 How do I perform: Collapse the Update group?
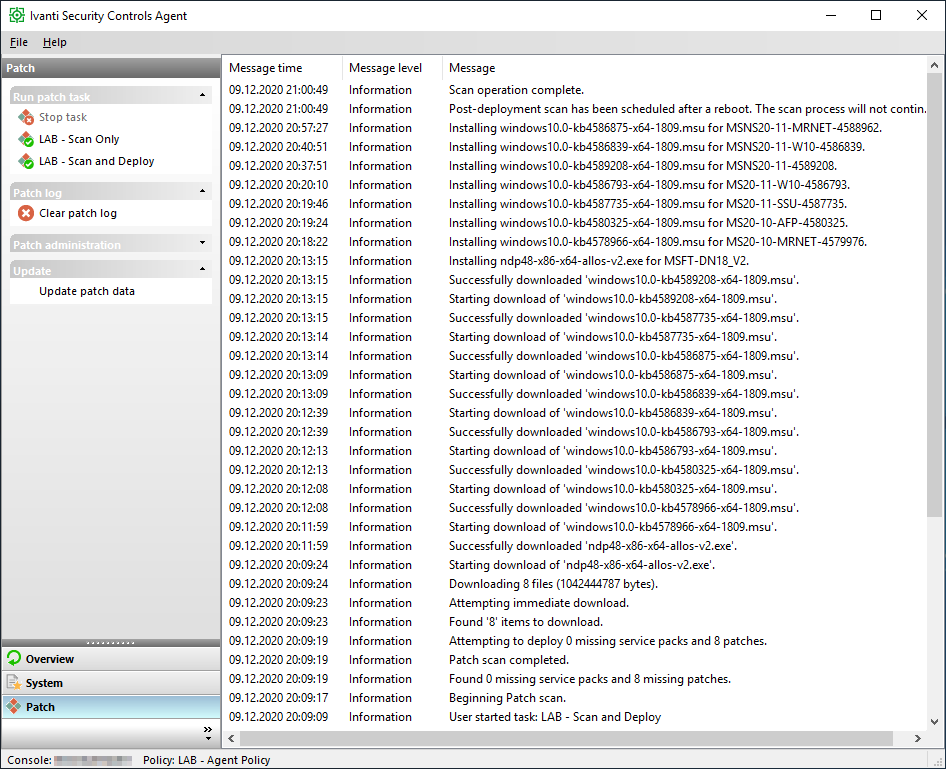coord(202,269)
